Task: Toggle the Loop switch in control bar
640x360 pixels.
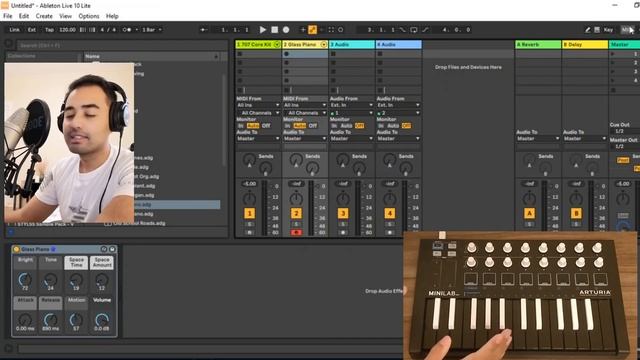Action: pos(414,30)
